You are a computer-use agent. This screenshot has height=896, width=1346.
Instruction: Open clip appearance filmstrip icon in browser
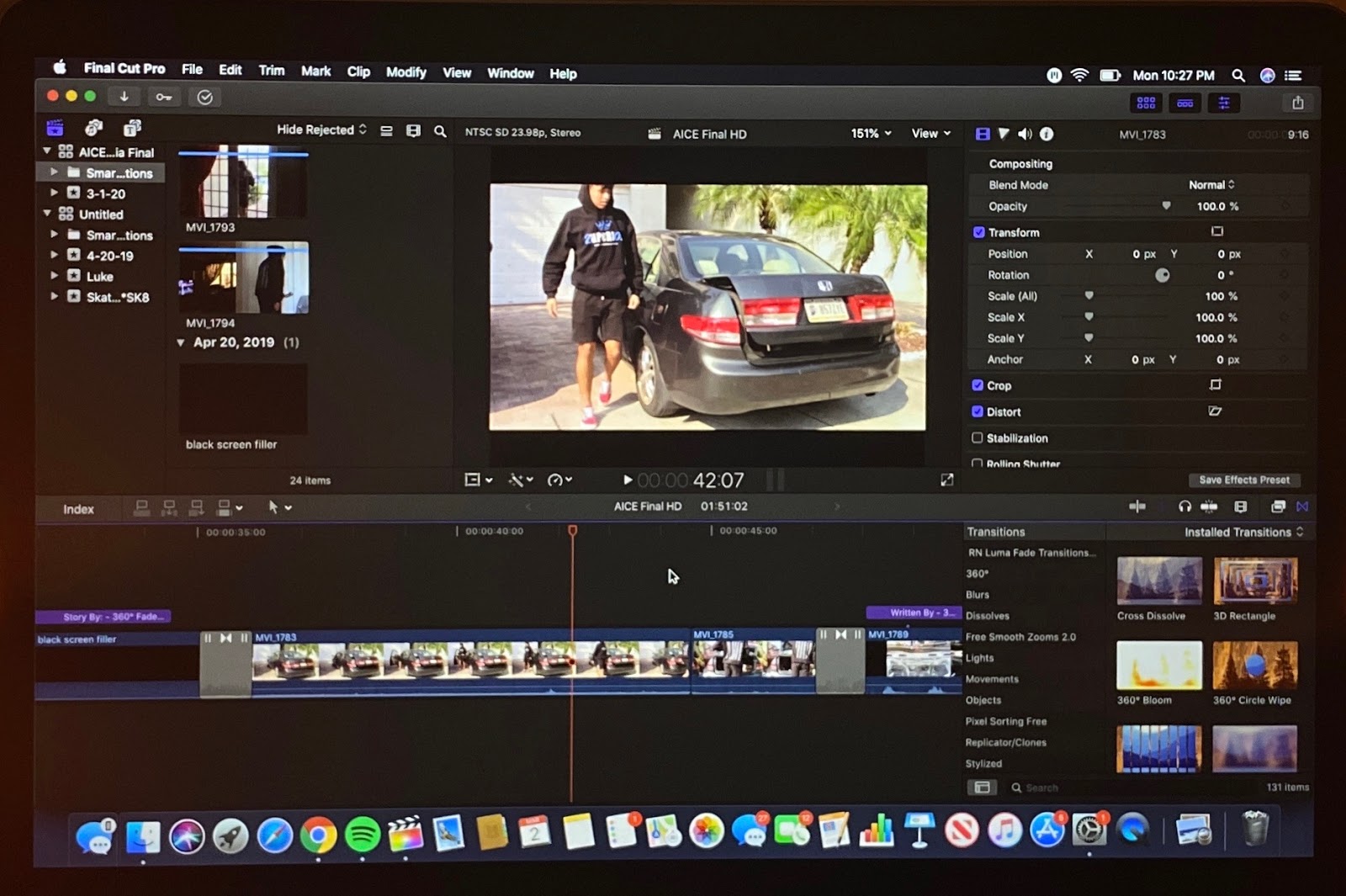click(x=413, y=131)
